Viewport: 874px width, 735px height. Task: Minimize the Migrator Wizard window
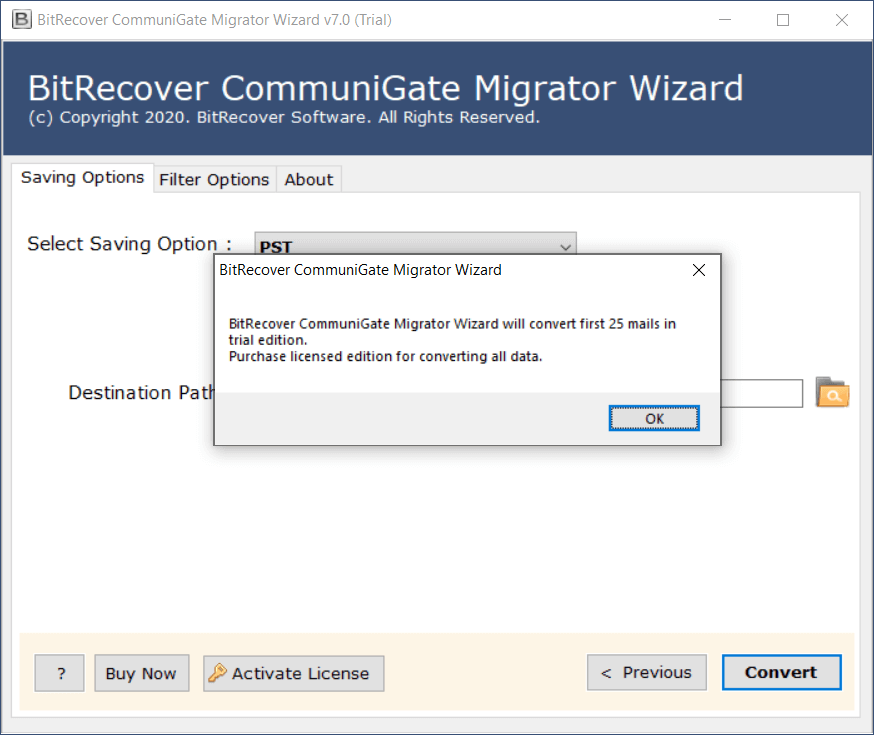pos(725,20)
